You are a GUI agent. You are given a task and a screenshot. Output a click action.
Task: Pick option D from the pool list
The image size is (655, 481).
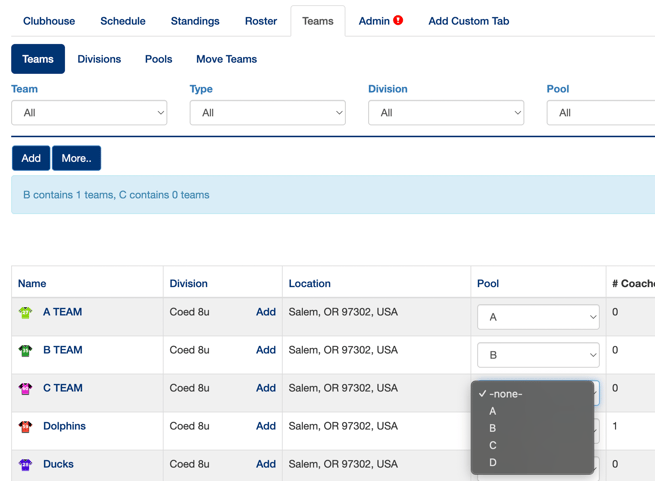tap(493, 462)
